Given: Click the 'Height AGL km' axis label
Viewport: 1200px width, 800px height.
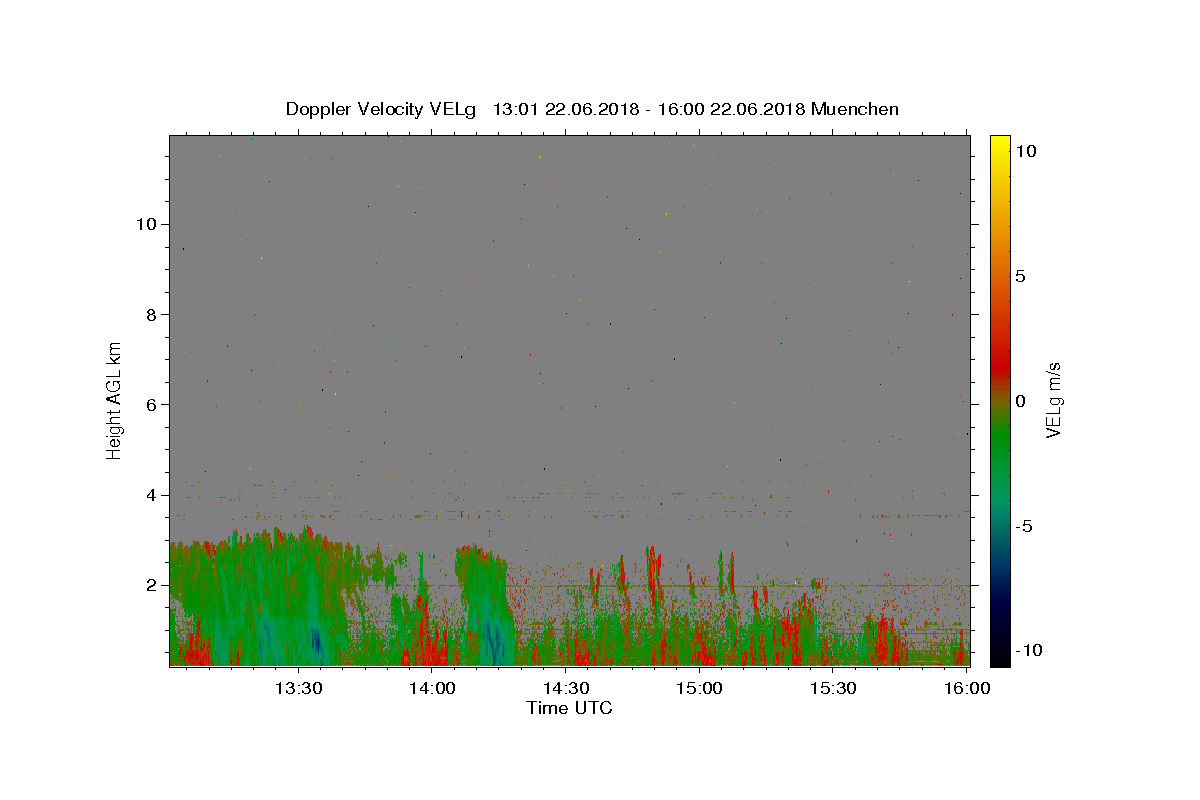Looking at the screenshot, I should (x=115, y=400).
